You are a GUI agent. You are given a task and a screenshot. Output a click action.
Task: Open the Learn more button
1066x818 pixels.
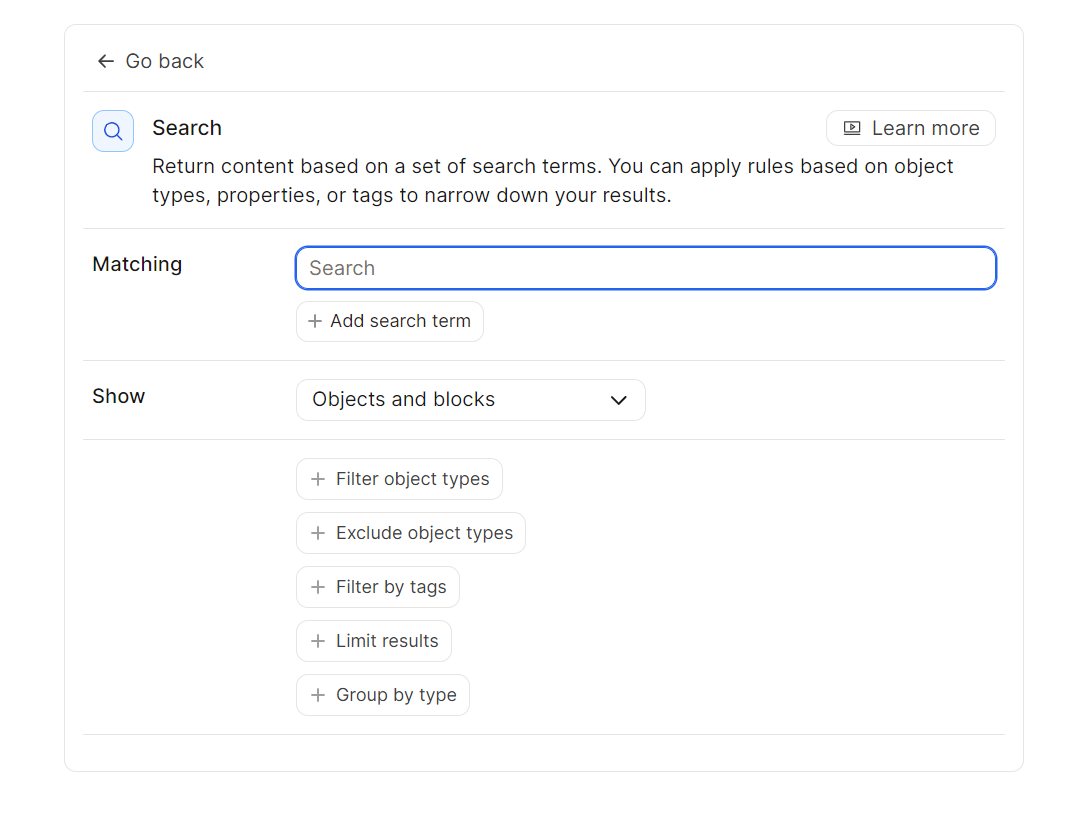coord(910,128)
